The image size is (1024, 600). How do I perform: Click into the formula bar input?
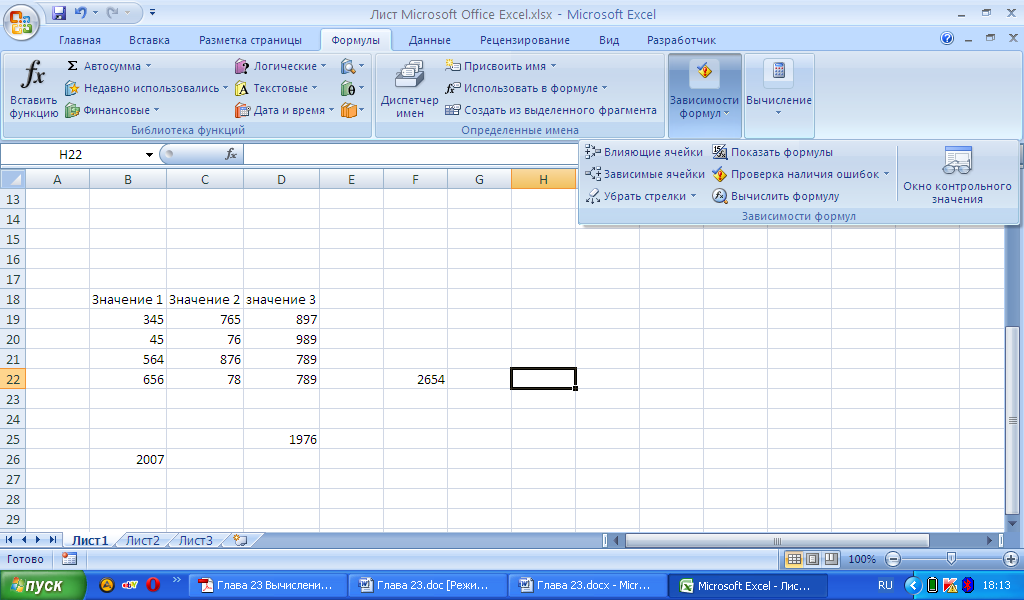(410, 155)
